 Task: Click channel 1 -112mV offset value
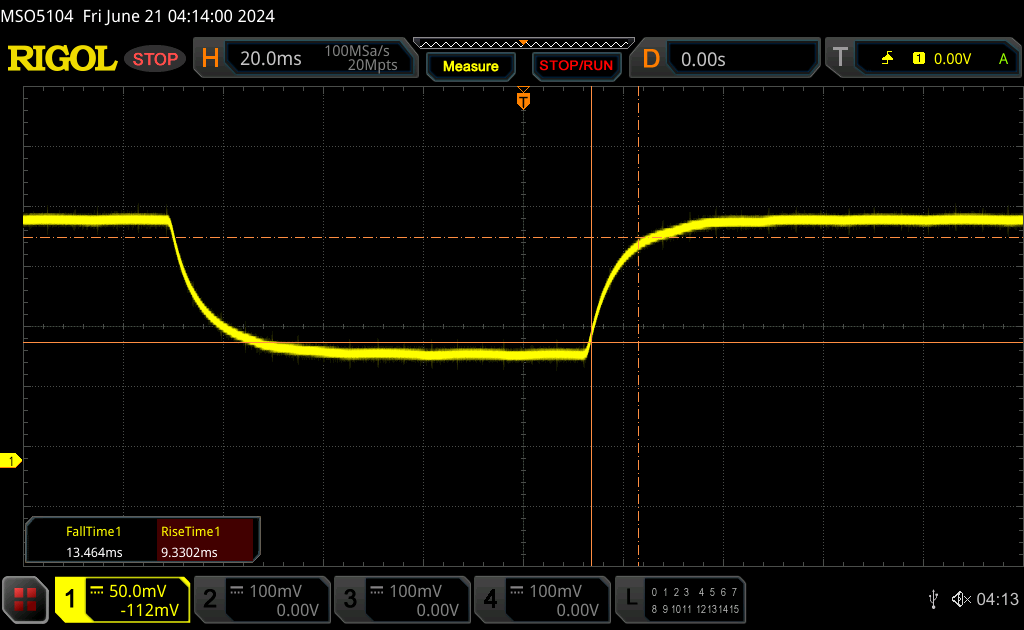[149, 610]
